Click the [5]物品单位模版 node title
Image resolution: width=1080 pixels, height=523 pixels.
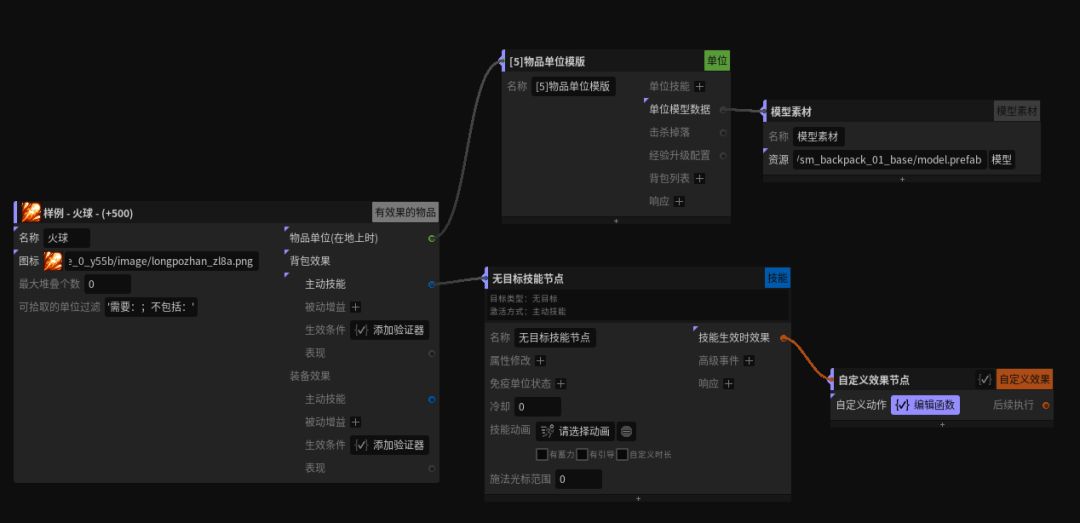tap(548, 61)
